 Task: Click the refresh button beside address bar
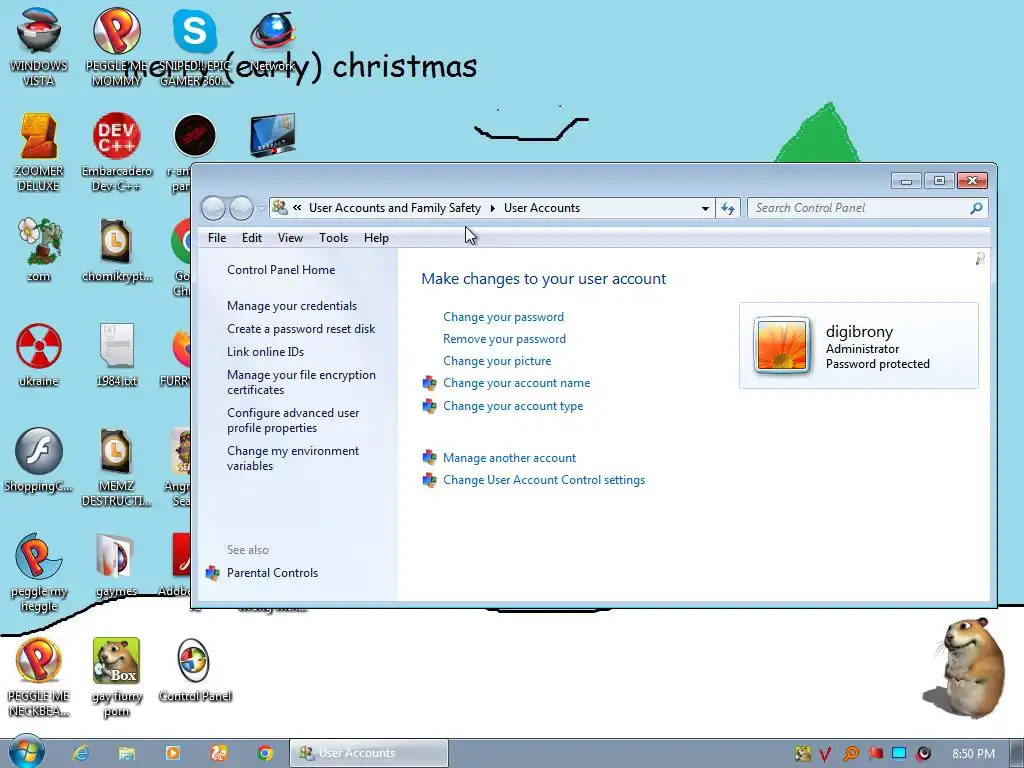point(728,208)
